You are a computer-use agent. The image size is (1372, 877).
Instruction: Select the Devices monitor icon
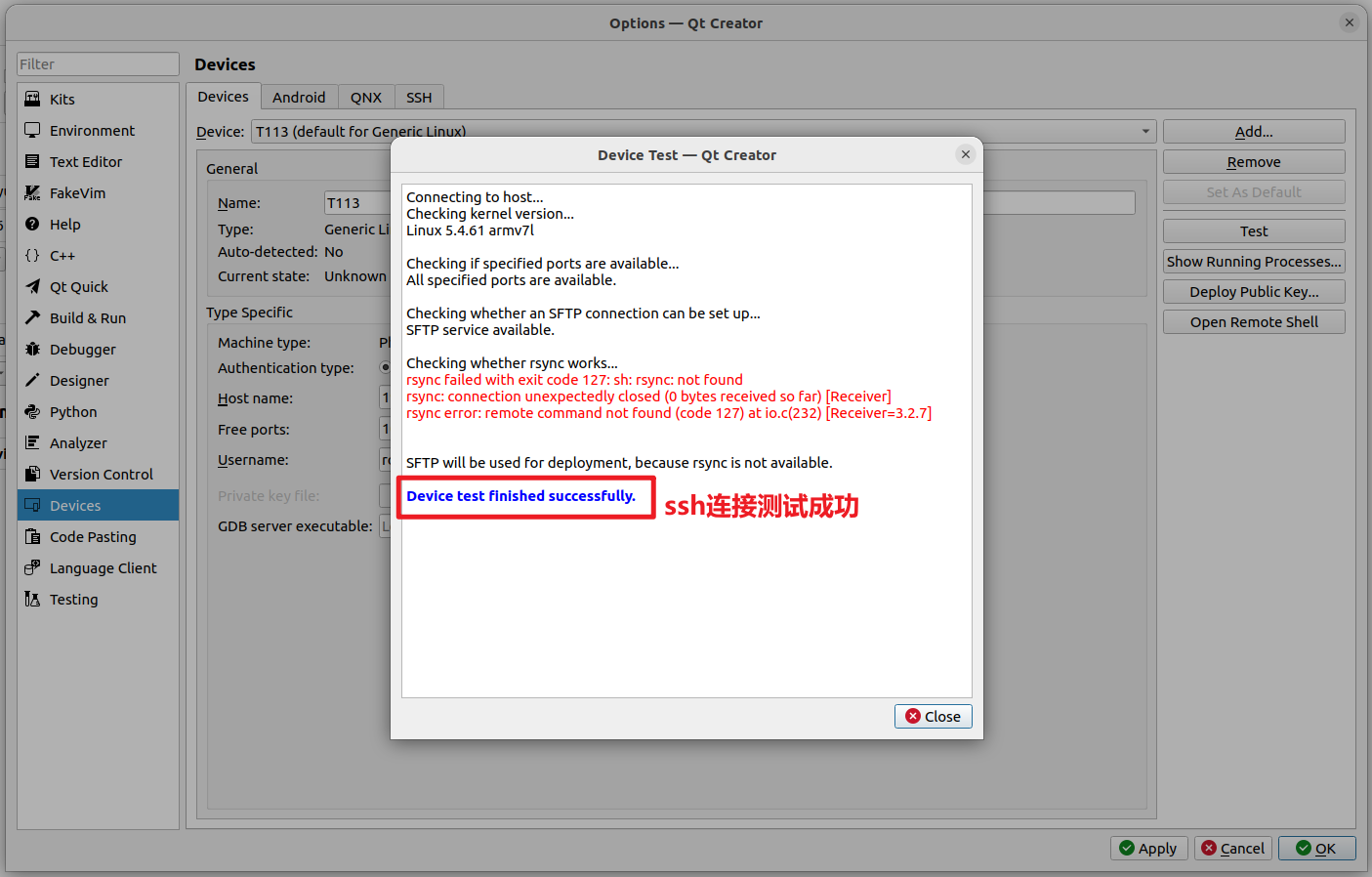(32, 505)
